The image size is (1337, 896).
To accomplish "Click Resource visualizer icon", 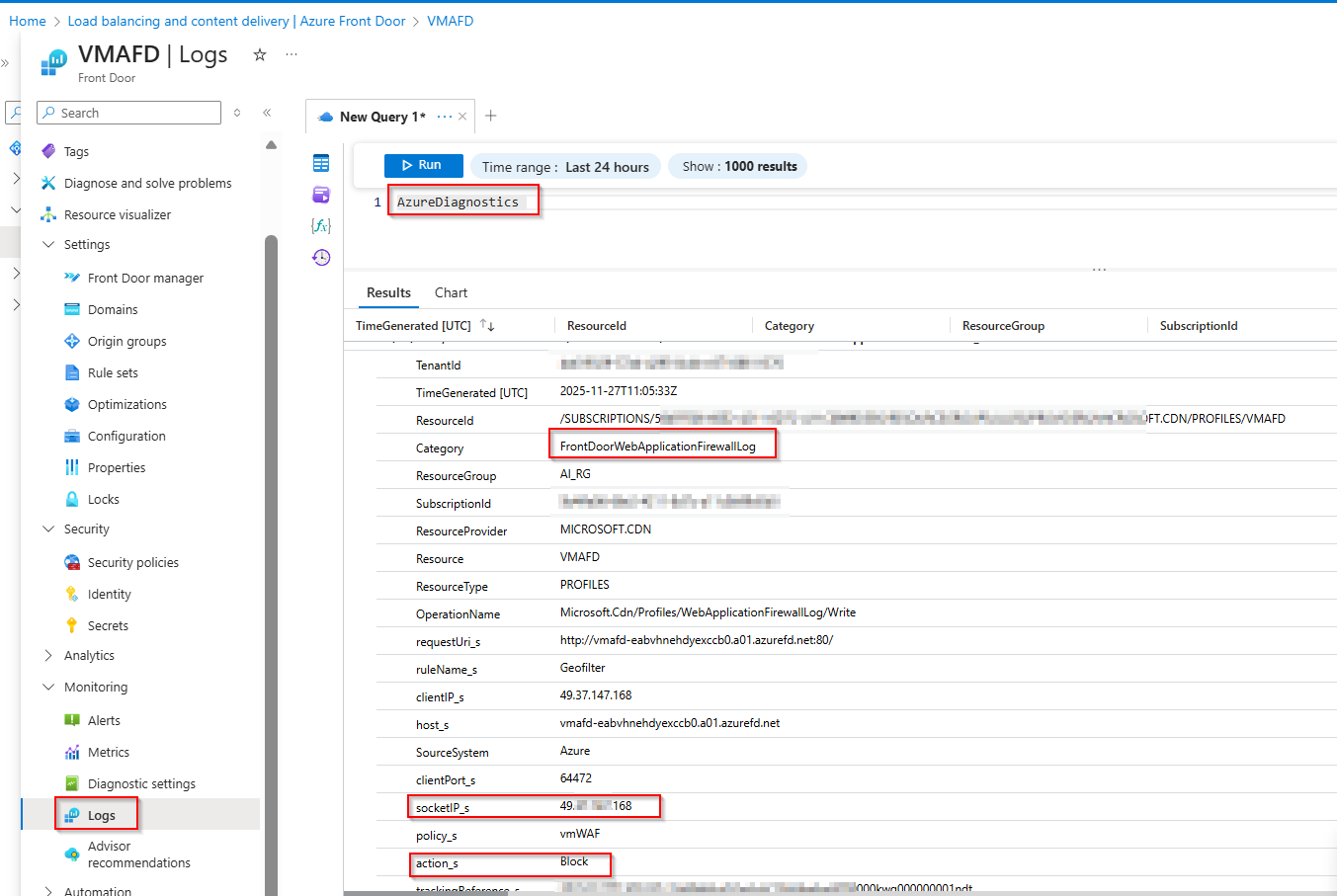I will click(x=48, y=214).
